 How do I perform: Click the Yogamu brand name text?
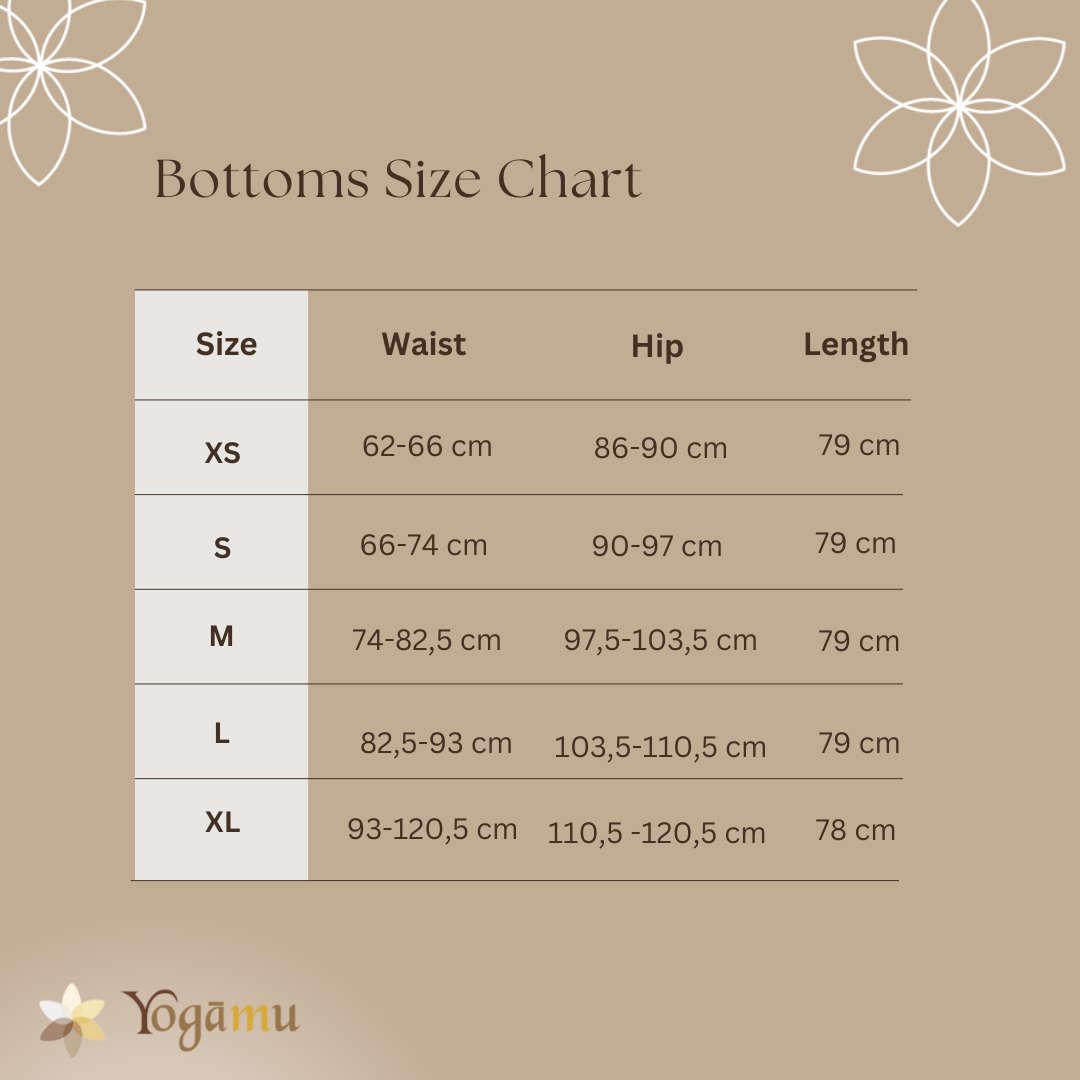click(211, 1018)
